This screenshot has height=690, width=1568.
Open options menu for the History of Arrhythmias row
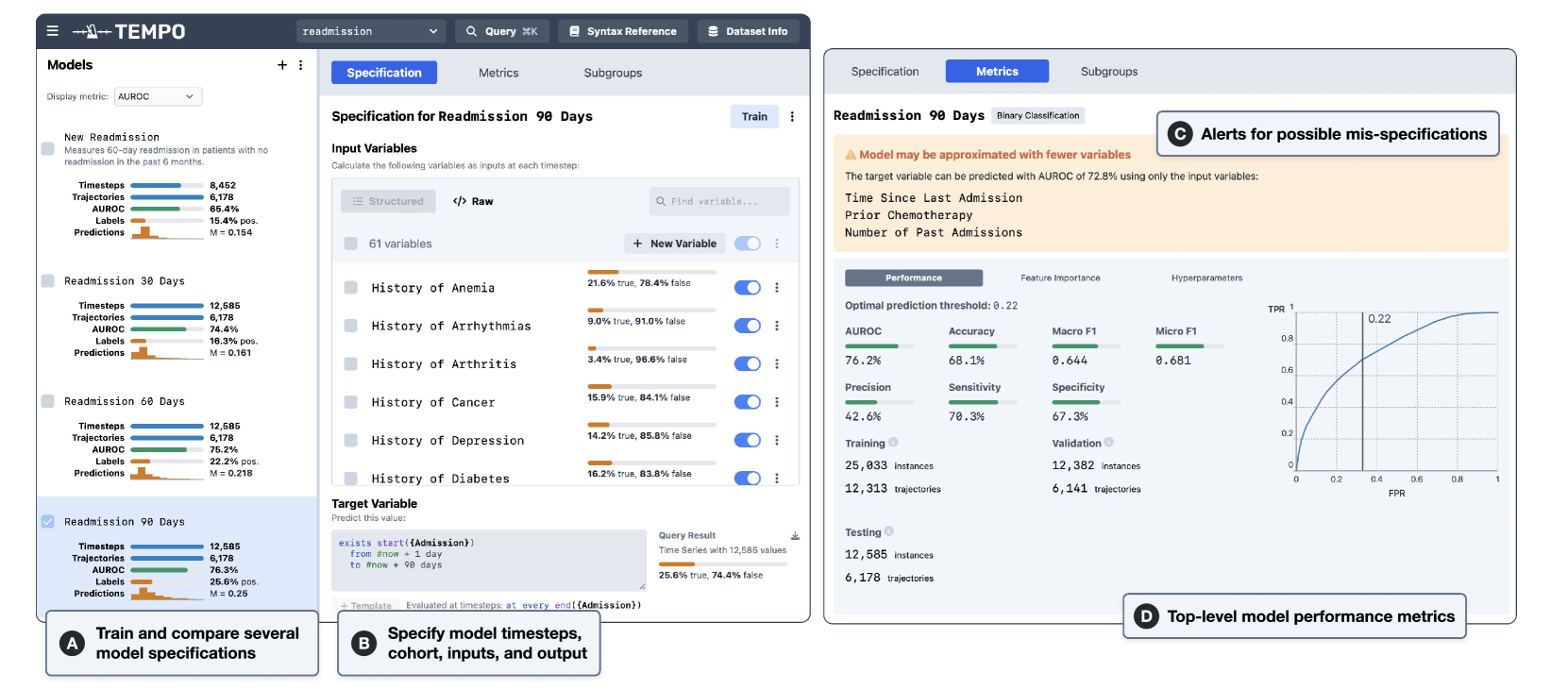pos(777,326)
